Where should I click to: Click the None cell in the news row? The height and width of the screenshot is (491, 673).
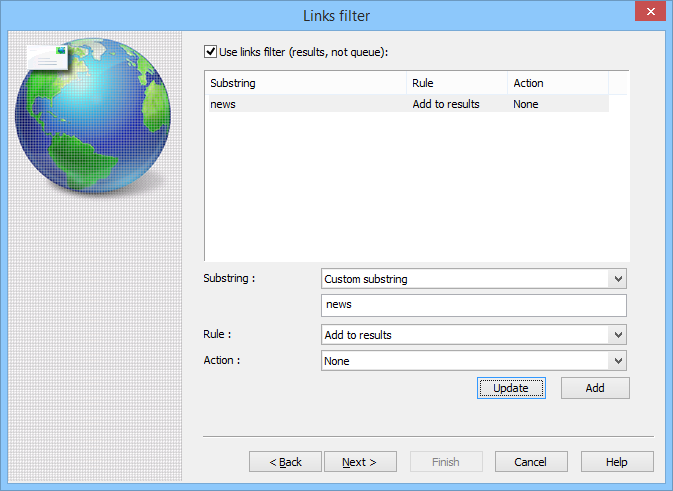(526, 104)
